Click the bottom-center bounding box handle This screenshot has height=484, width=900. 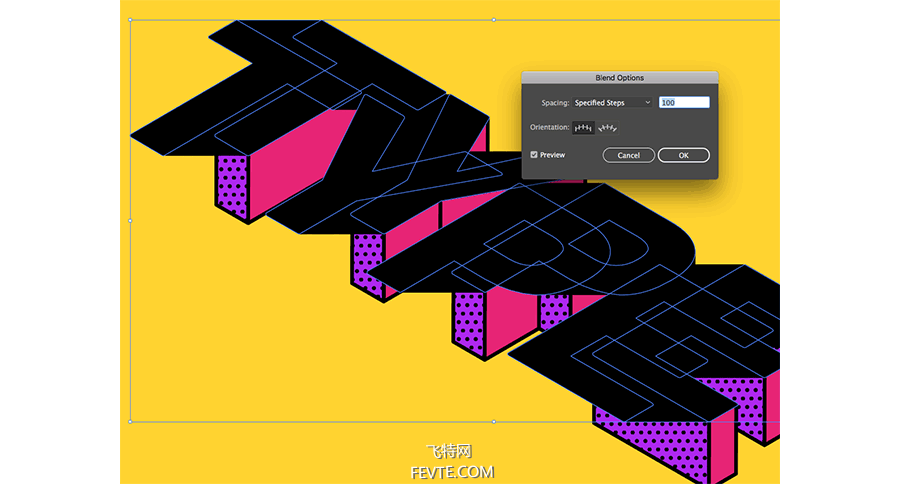tap(494, 421)
